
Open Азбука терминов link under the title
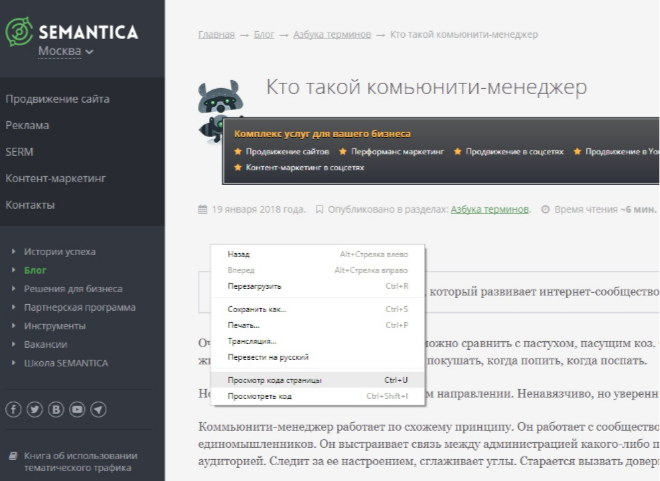pyautogui.click(x=490, y=210)
